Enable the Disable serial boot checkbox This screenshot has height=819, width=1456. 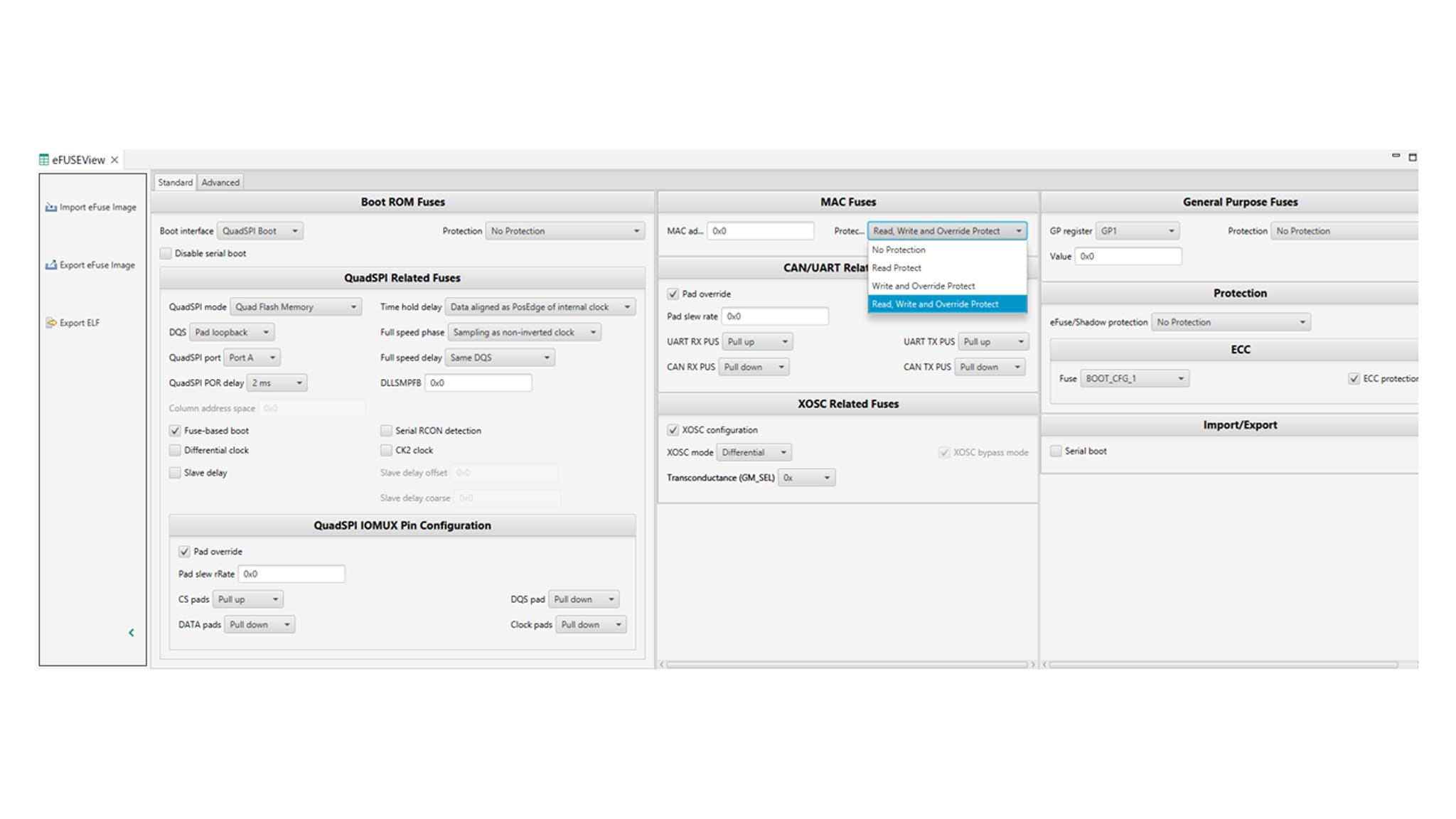166,253
